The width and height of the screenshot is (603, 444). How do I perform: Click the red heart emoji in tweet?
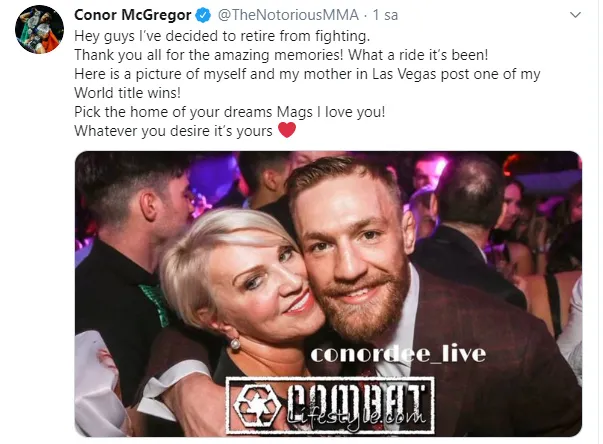[287, 130]
